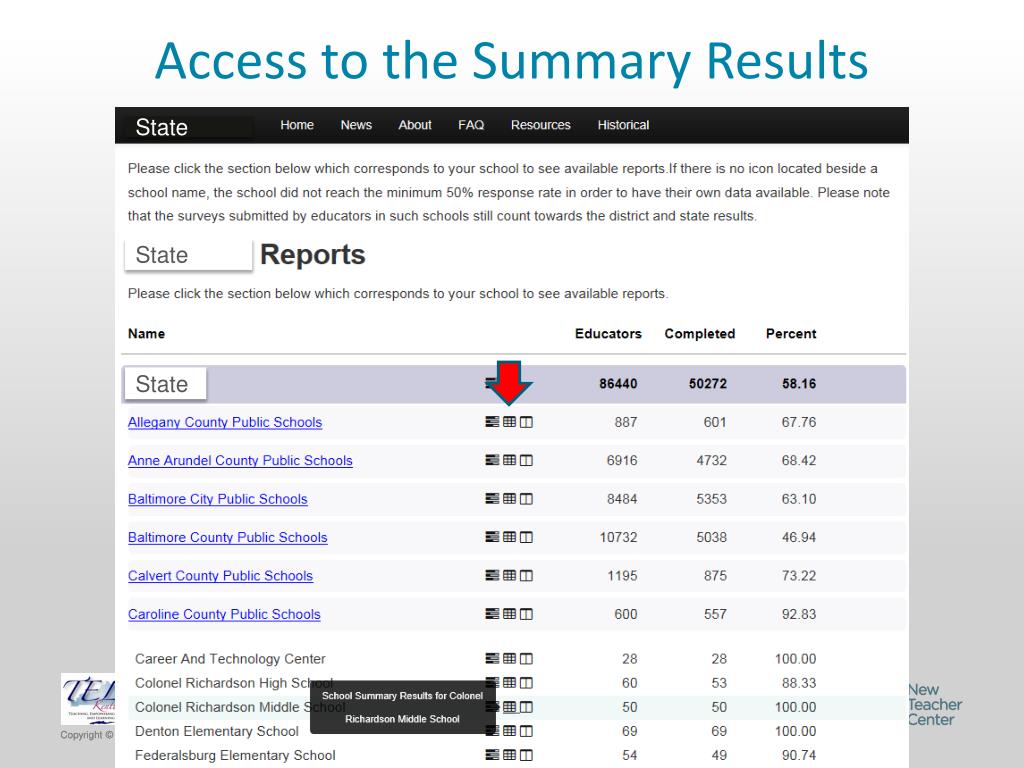Click Baltimore City two-column report icon
Screen dimensions: 1024x768
[526, 499]
